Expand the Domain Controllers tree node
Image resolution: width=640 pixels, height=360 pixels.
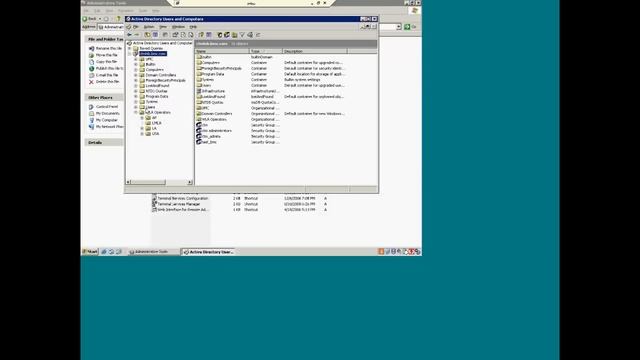pyautogui.click(x=136, y=75)
